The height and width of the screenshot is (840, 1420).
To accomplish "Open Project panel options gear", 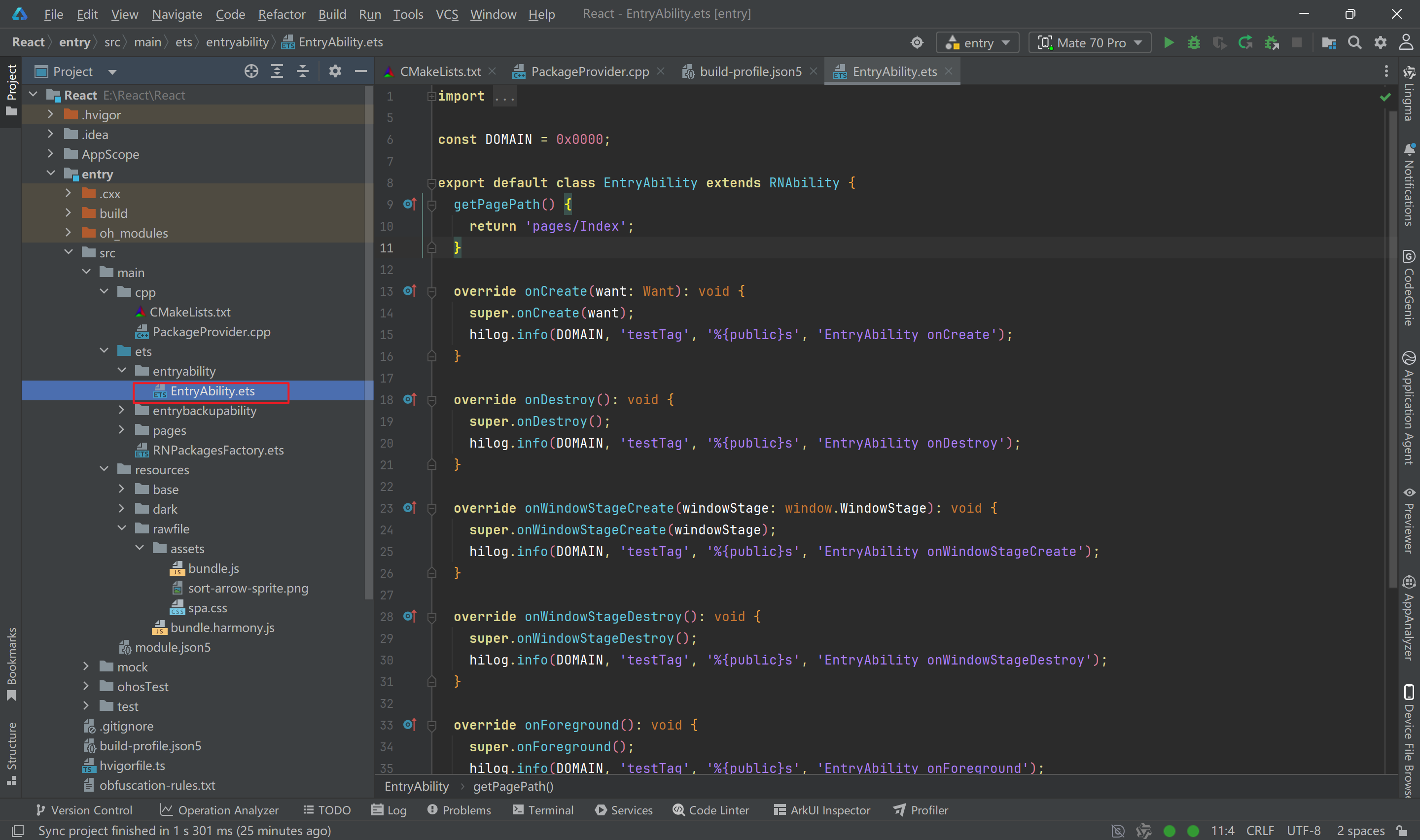I will [x=335, y=71].
